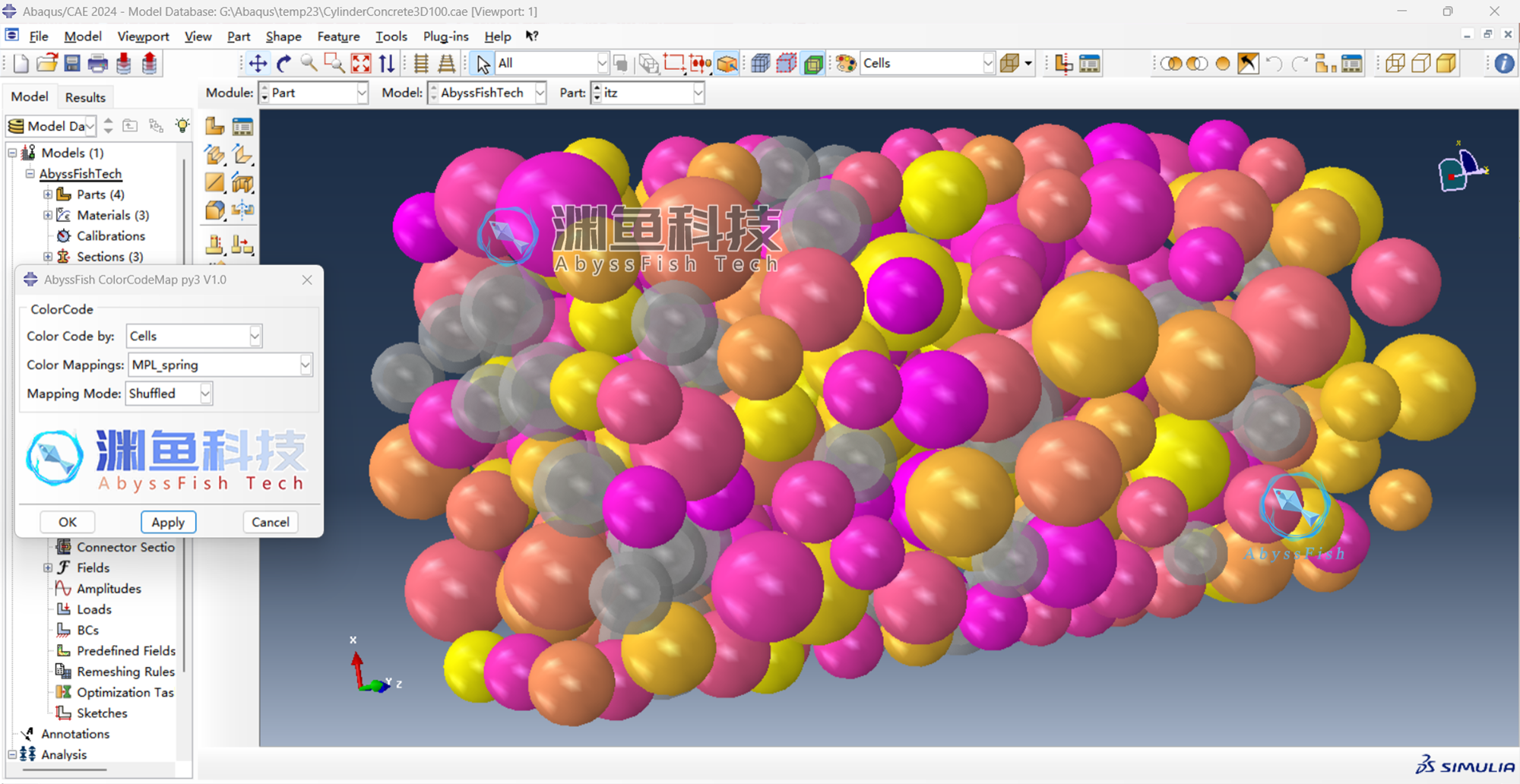Click Apply in ColorCodeMap dialog

point(168,522)
